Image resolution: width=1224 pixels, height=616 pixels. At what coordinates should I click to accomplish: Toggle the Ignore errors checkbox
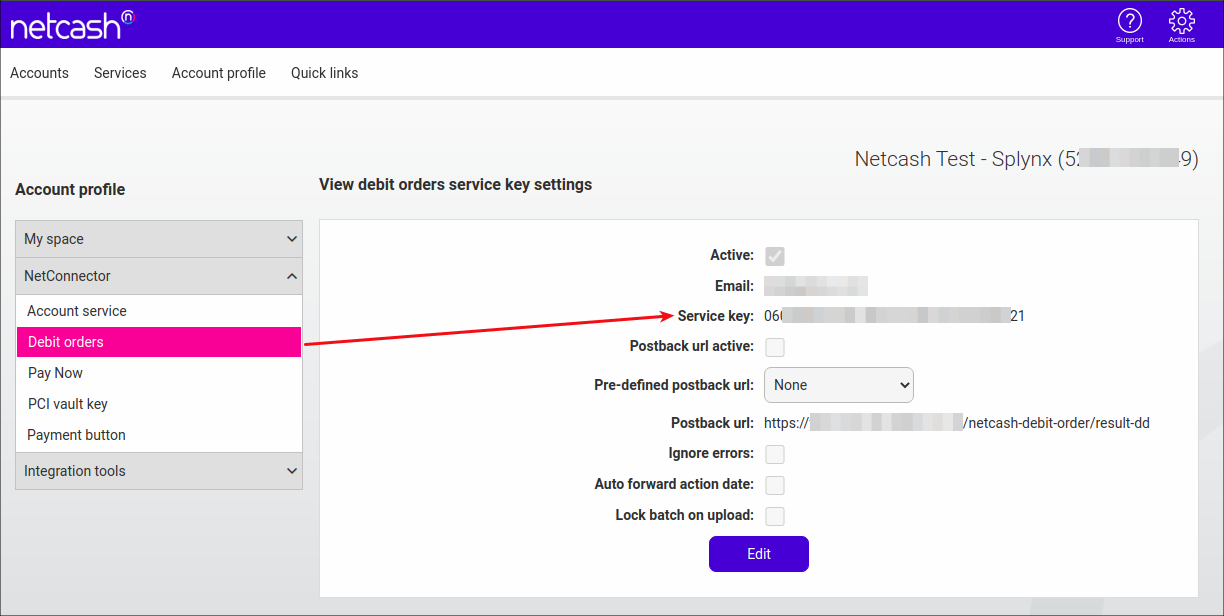[775, 453]
